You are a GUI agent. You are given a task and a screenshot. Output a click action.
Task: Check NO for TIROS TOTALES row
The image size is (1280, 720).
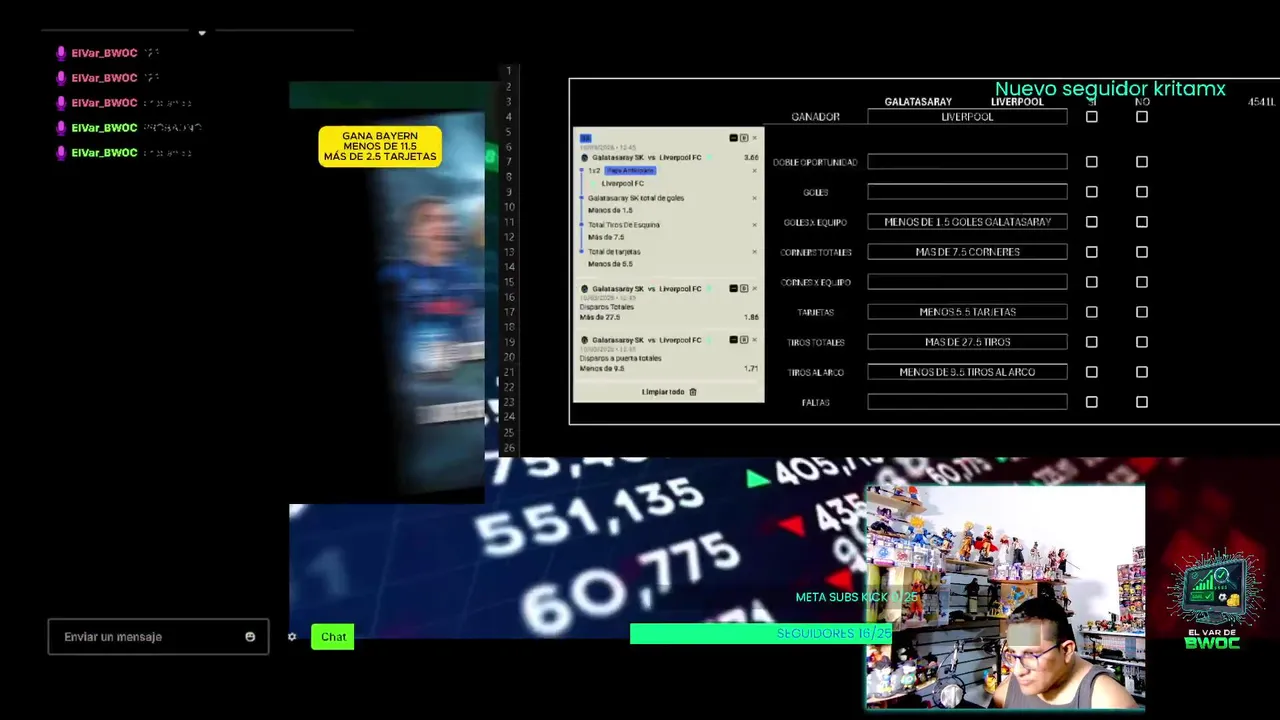point(1142,342)
